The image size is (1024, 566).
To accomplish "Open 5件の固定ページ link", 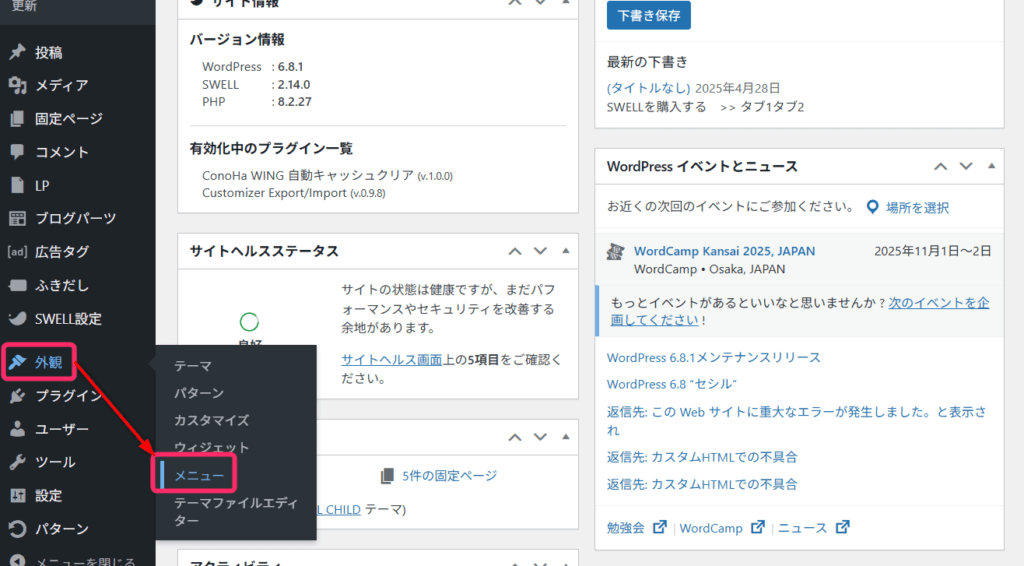I will (449, 476).
